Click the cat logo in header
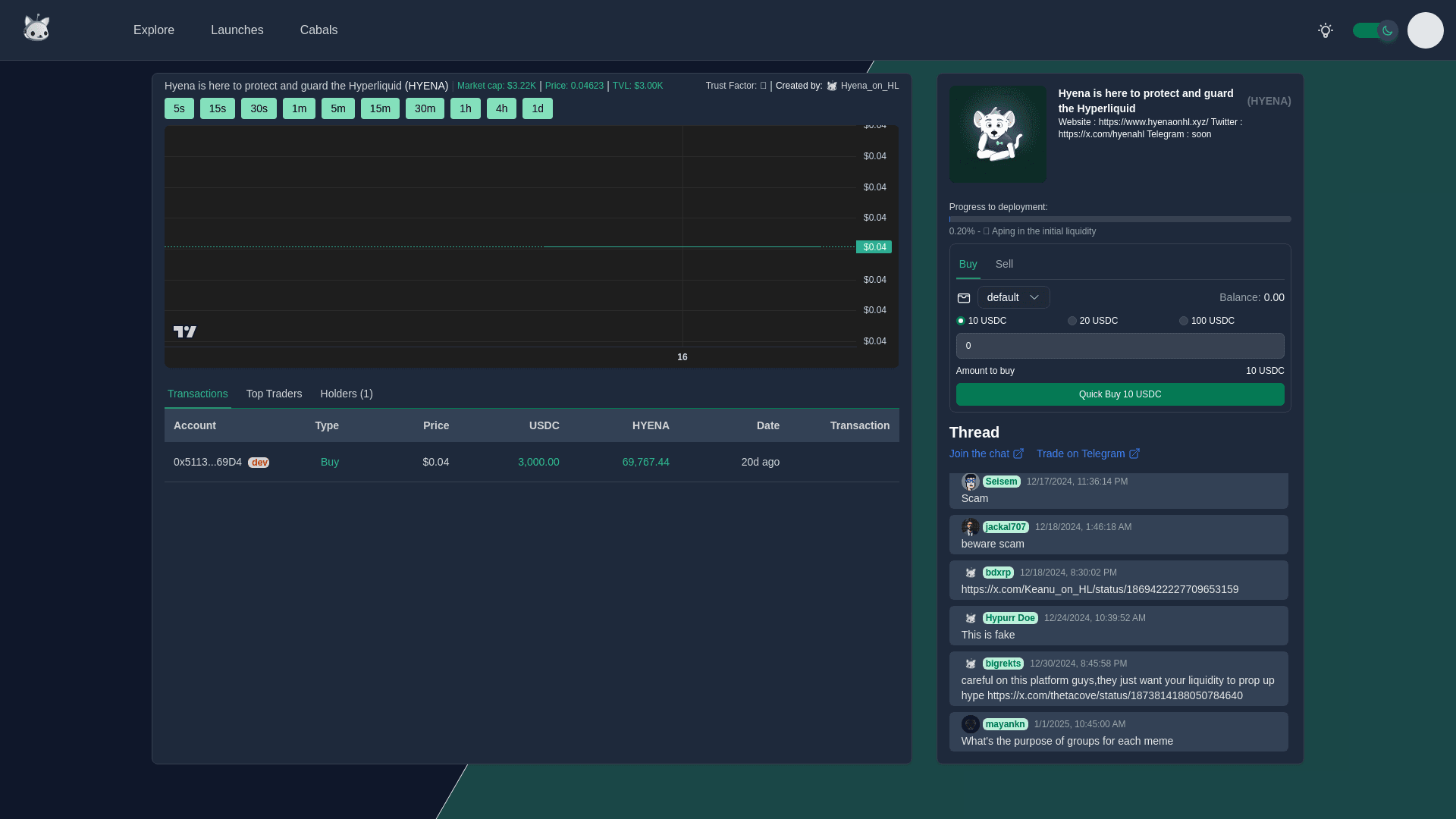The image size is (1456, 819). coord(36,29)
